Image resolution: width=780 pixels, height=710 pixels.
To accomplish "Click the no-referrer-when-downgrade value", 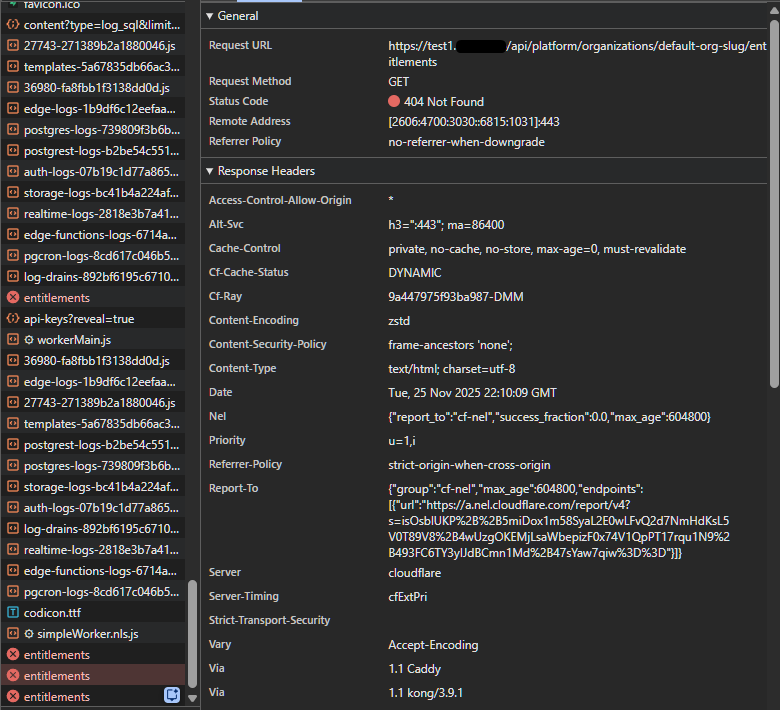I will [x=466, y=142].
